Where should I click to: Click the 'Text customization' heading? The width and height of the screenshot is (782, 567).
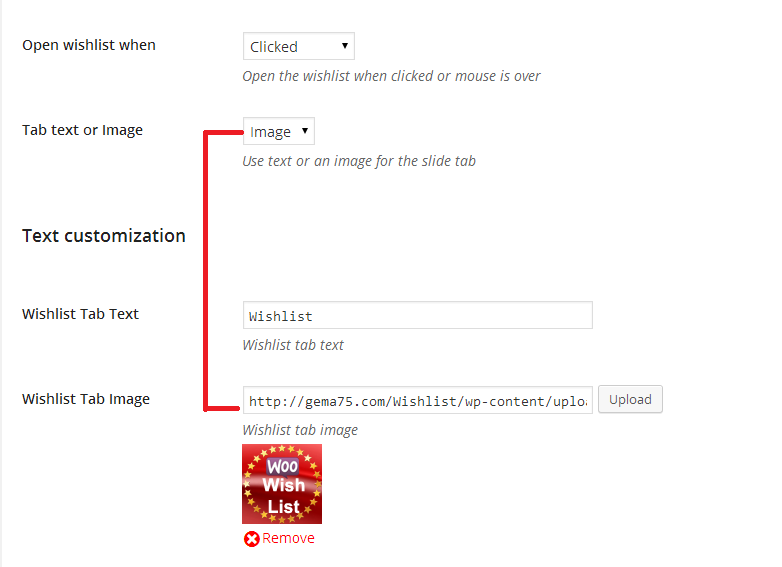pyautogui.click(x=104, y=236)
